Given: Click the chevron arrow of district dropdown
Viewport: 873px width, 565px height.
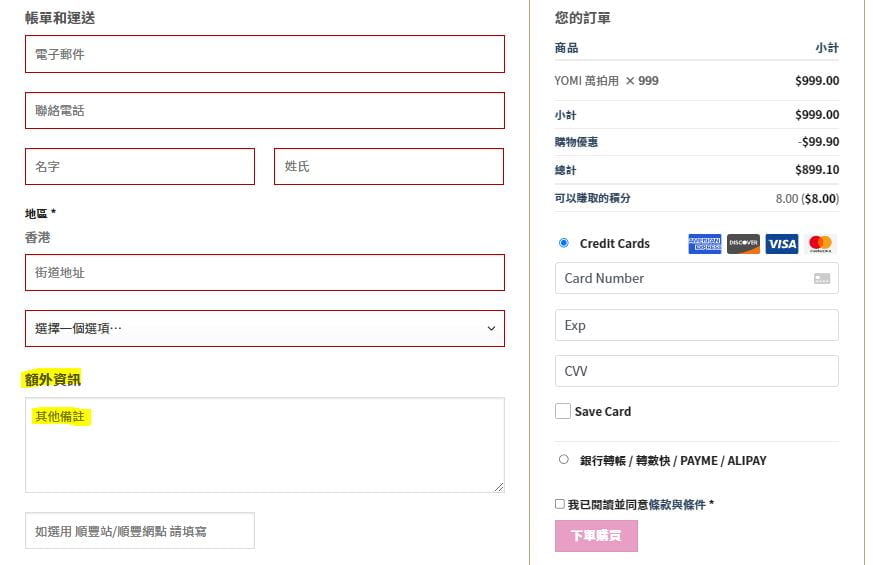Looking at the screenshot, I should [x=491, y=328].
